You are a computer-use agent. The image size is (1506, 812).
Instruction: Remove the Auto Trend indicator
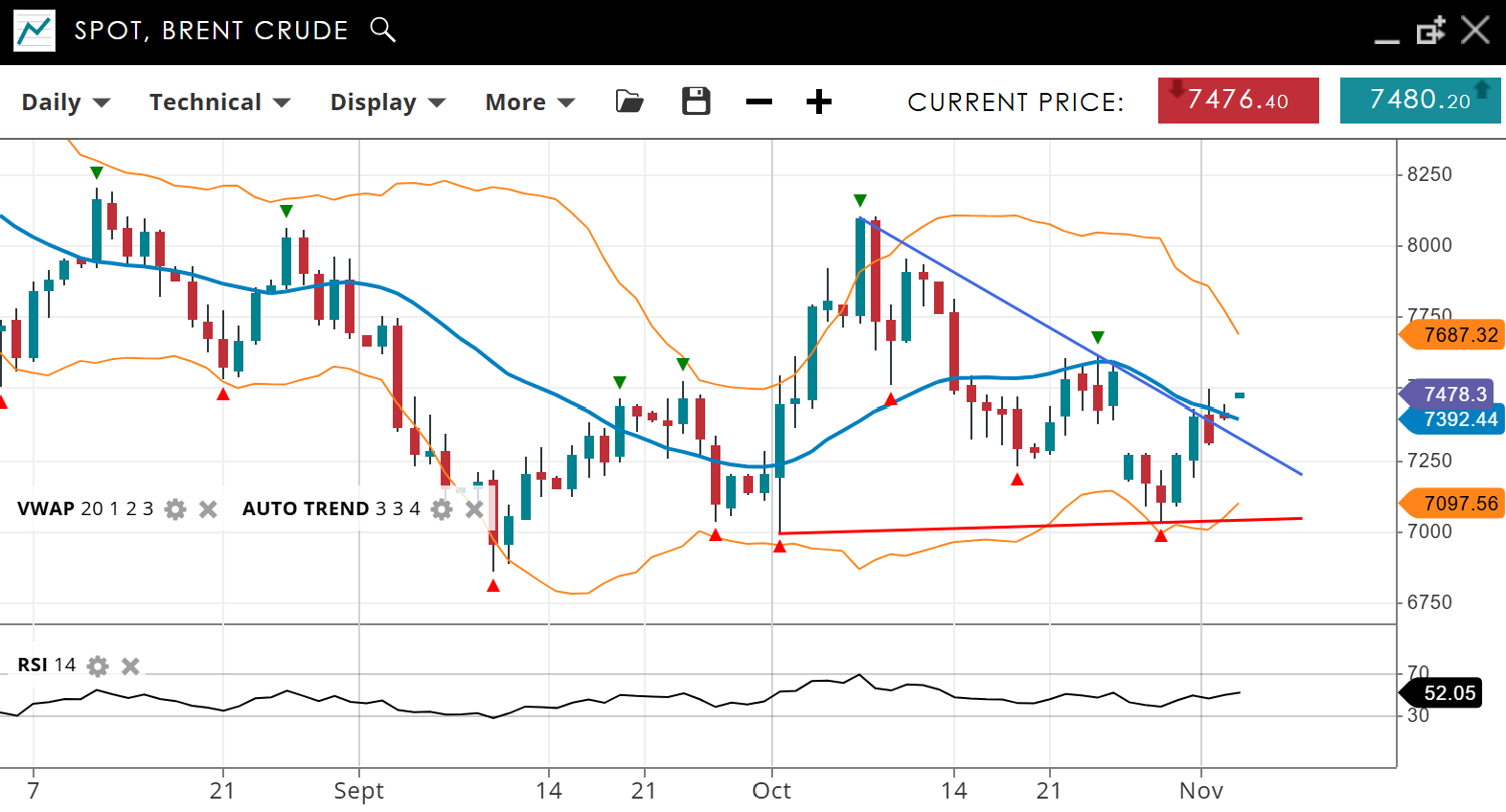pos(473,509)
